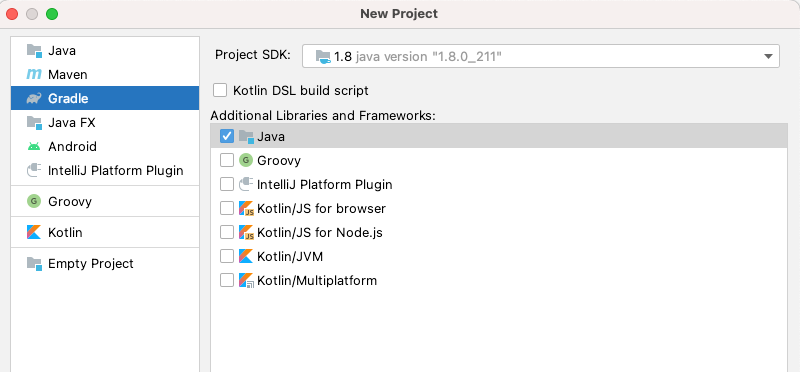Open the Project SDK dropdown arrow
Image resolution: width=800 pixels, height=372 pixels.
[x=768, y=57]
